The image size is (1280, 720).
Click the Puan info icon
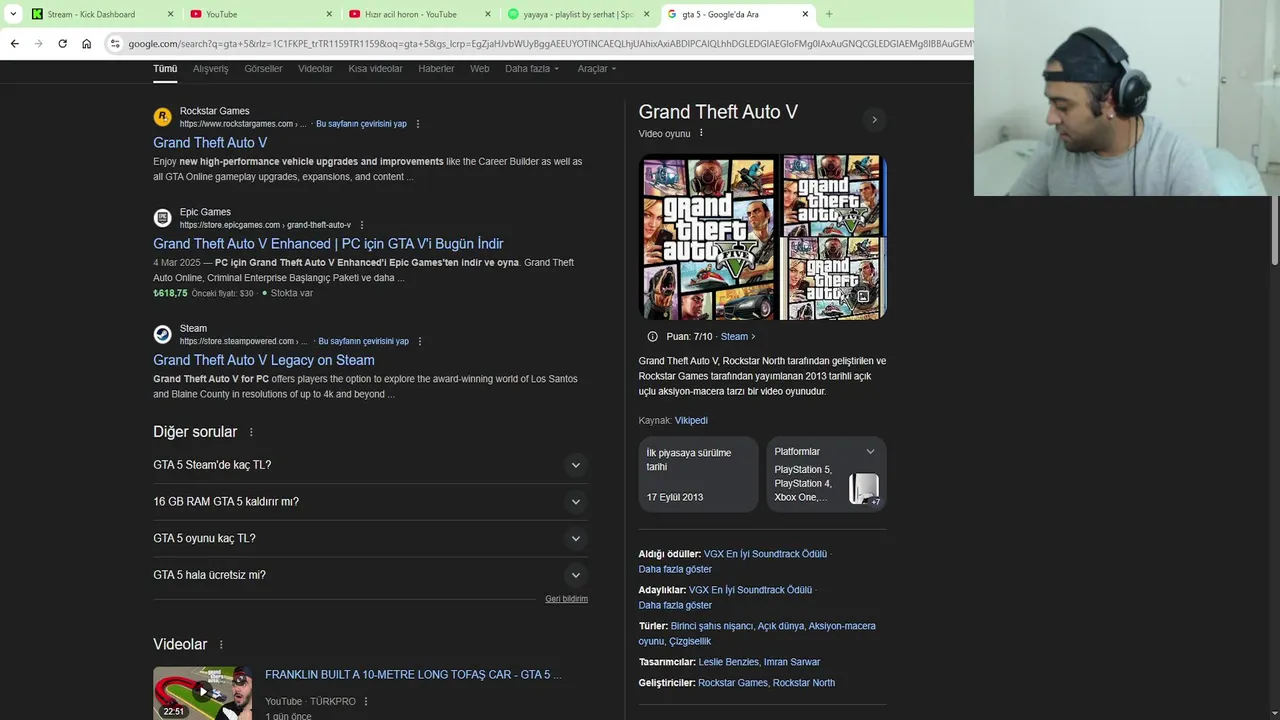[652, 337]
